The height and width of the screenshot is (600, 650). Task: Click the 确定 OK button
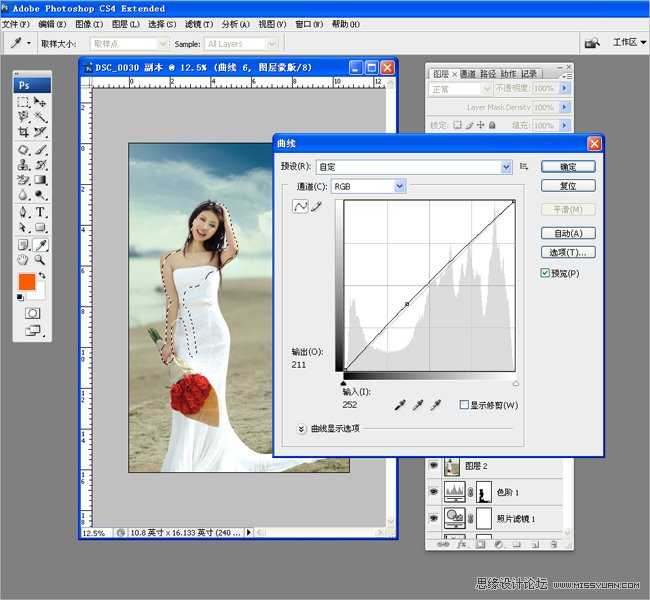click(x=568, y=167)
